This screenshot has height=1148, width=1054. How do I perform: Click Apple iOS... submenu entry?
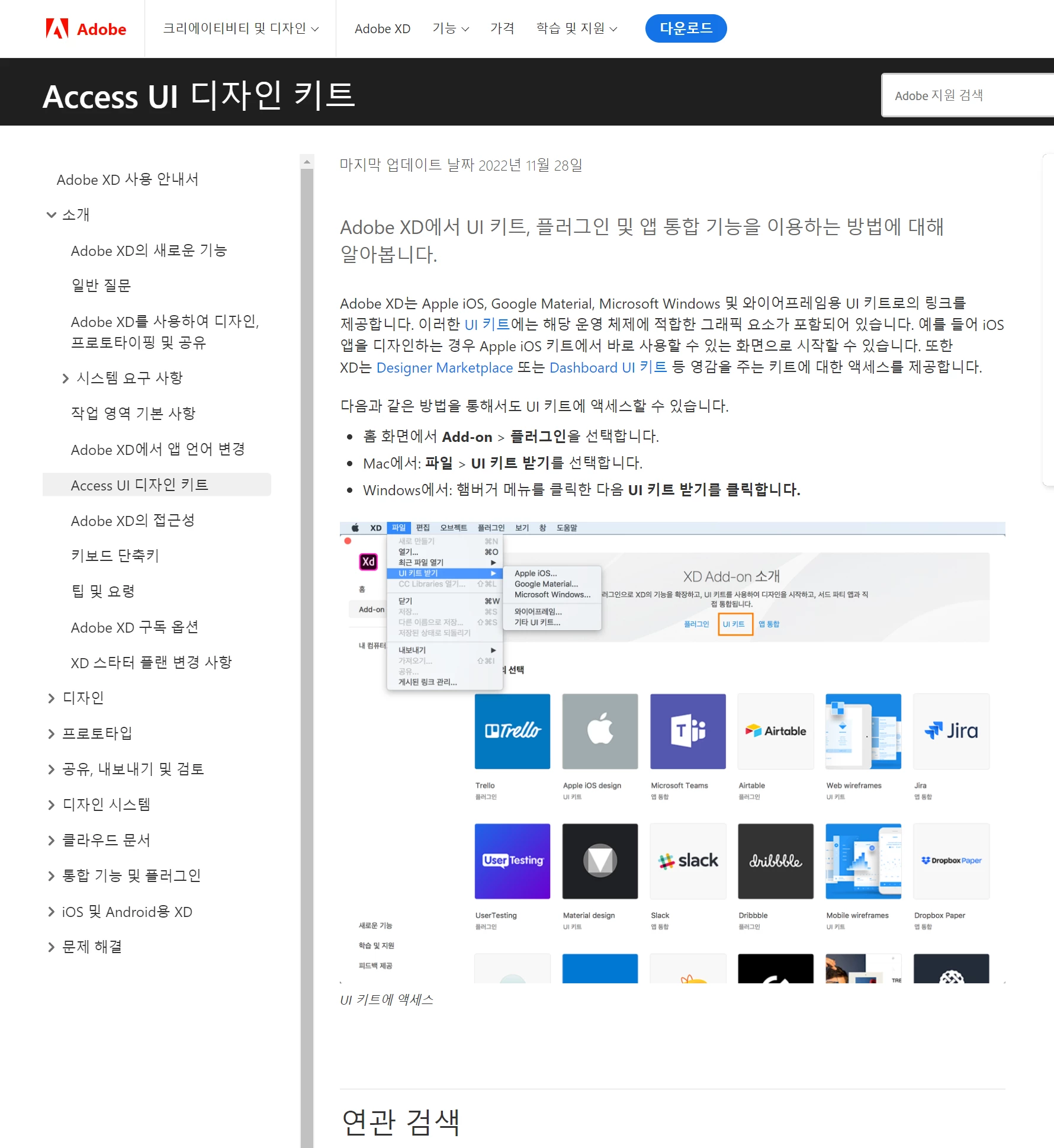coord(535,573)
